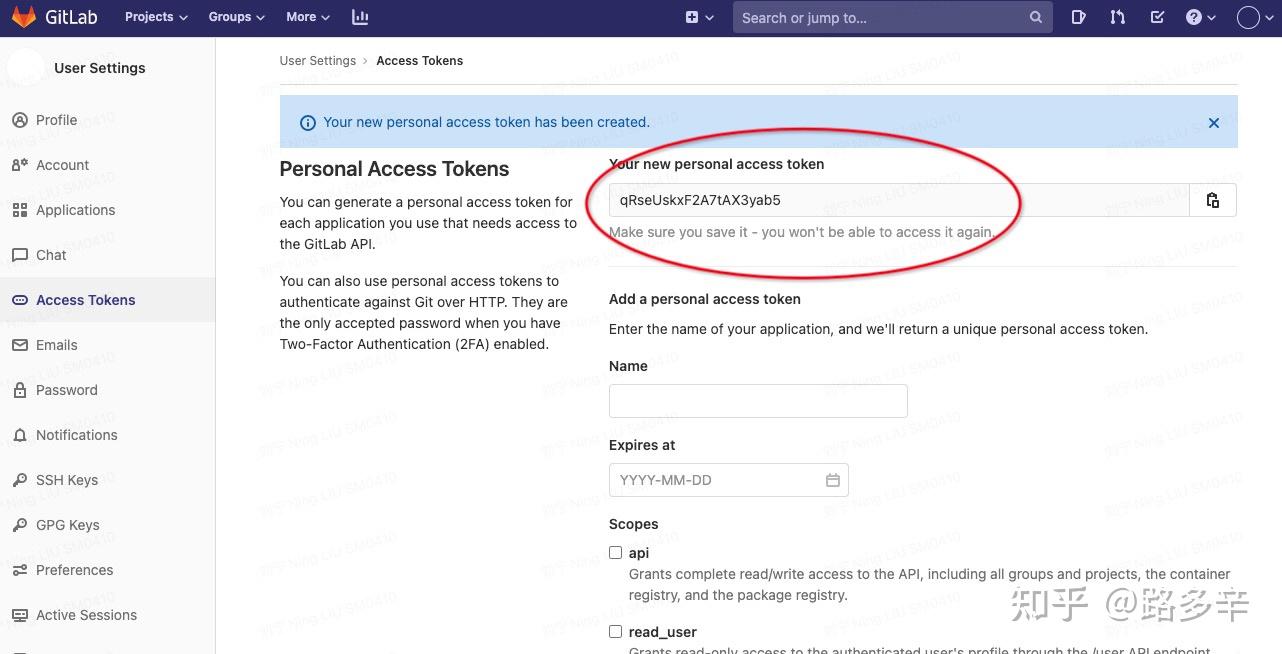The height and width of the screenshot is (654, 1282).
Task: Dismiss the token created notification
Action: click(1214, 122)
